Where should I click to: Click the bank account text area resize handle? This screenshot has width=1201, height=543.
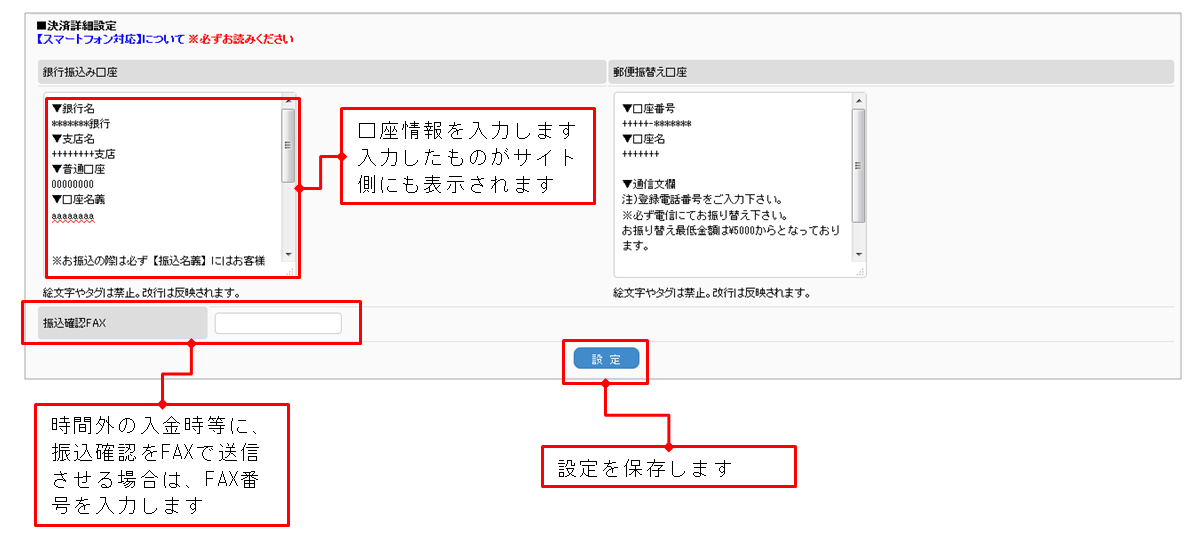coord(290,270)
